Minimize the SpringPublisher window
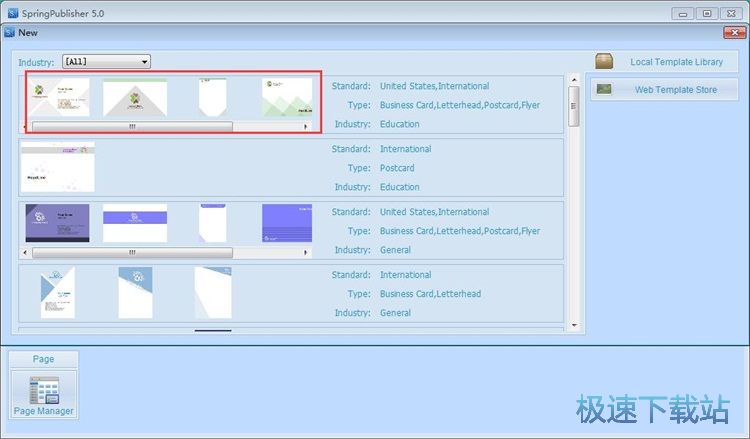750x439 pixels. (x=683, y=13)
